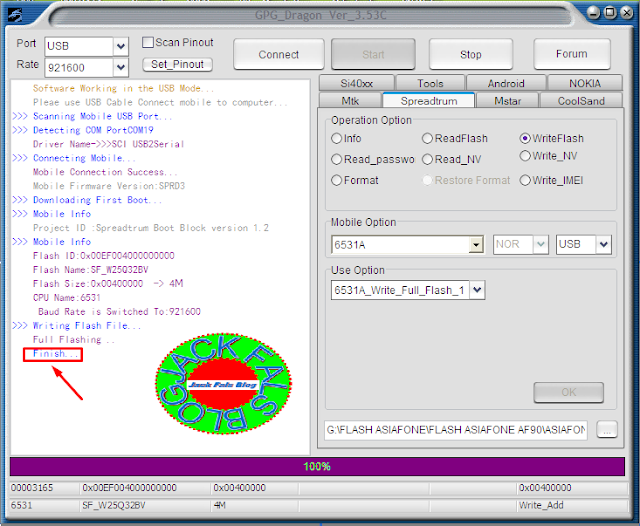Screen dimensions: 640x526
Task: Click the Set_Pinout button
Action: pos(177,64)
